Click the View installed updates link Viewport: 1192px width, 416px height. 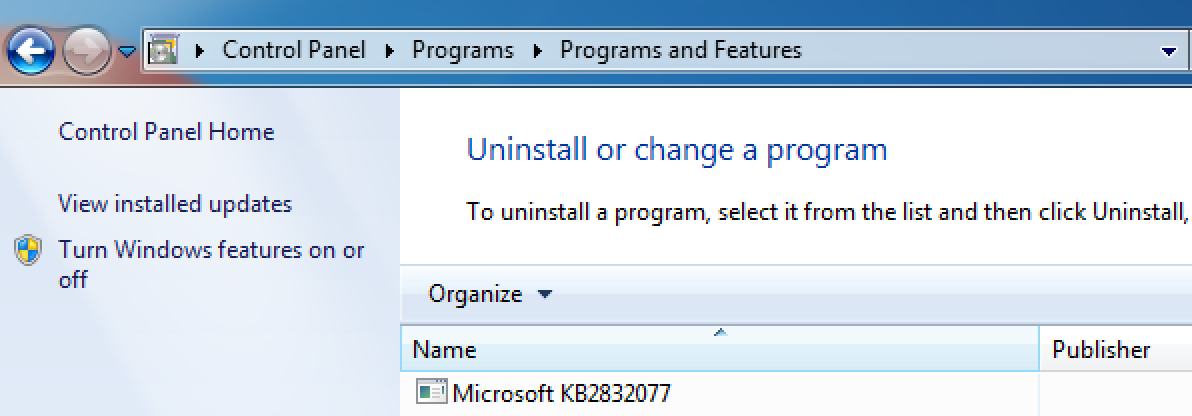click(x=175, y=204)
